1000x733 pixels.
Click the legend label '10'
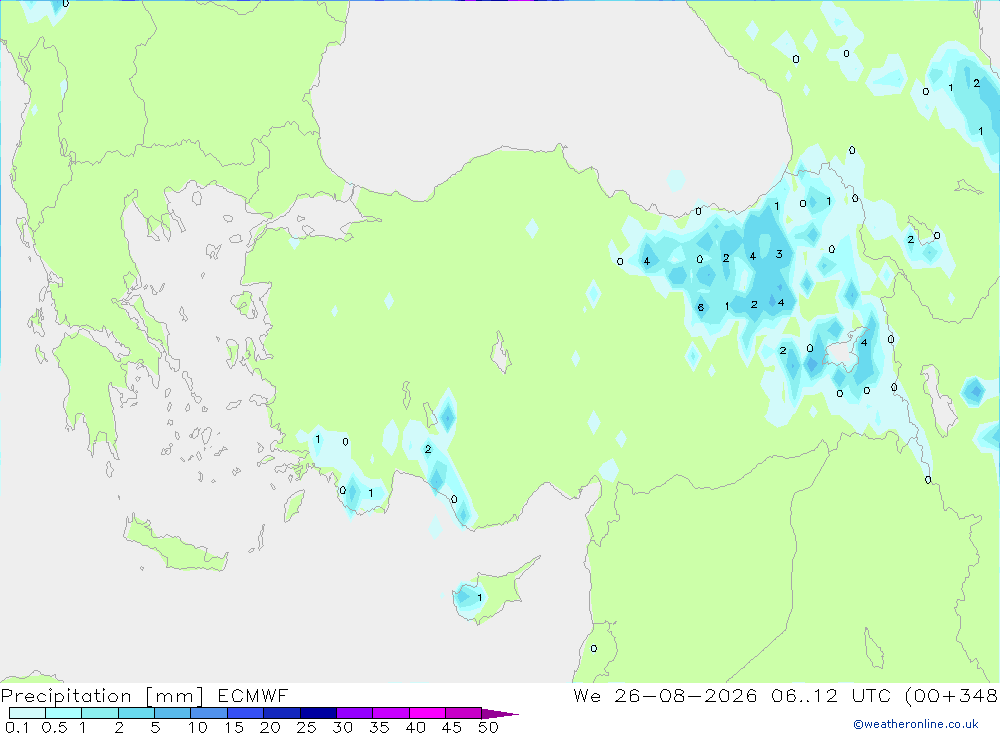point(198,727)
